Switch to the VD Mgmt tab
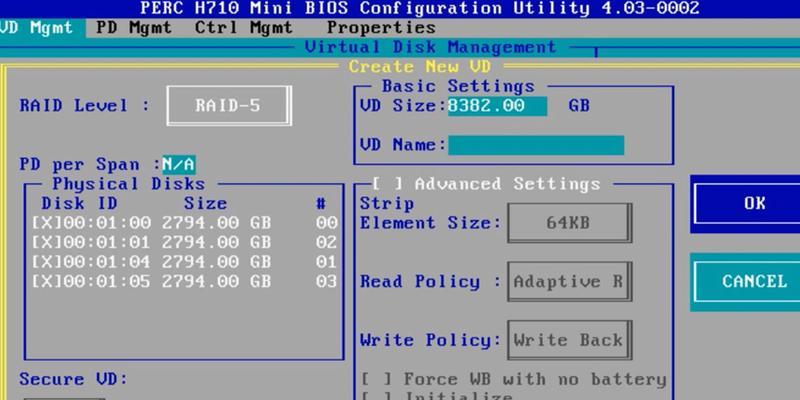 42,28
